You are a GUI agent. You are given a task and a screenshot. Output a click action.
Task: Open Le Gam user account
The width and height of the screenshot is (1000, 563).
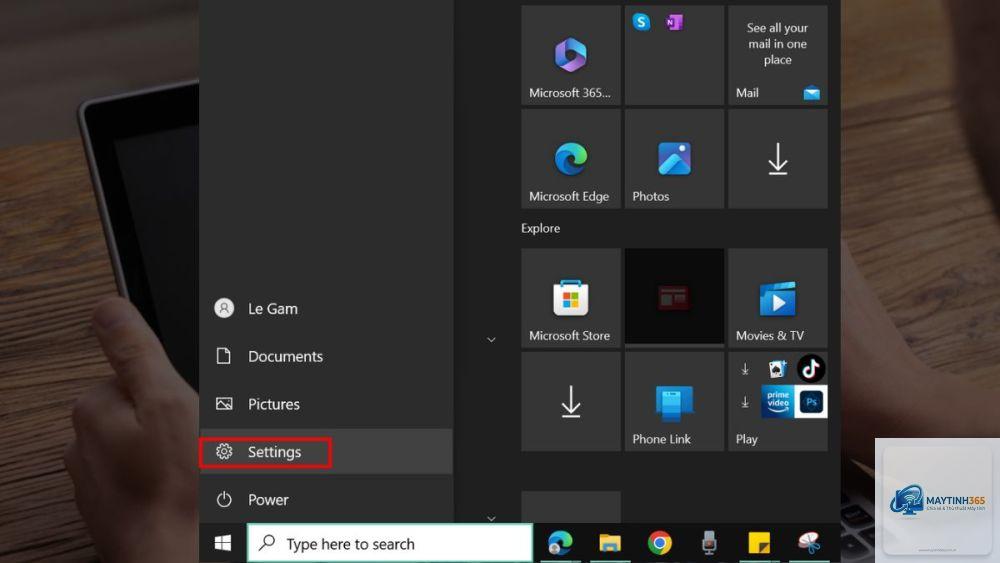[x=326, y=309]
